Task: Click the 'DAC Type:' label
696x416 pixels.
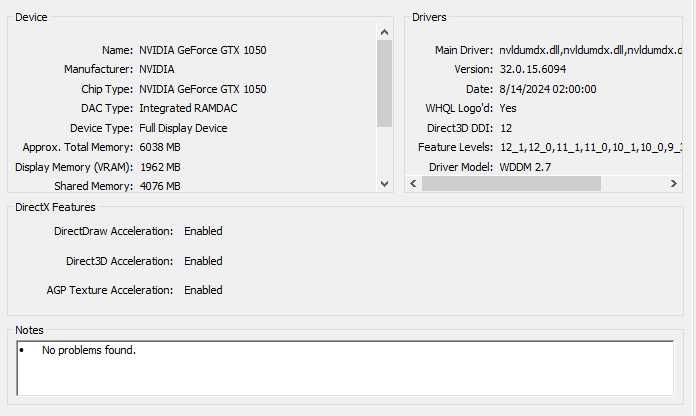Action: 107,108
